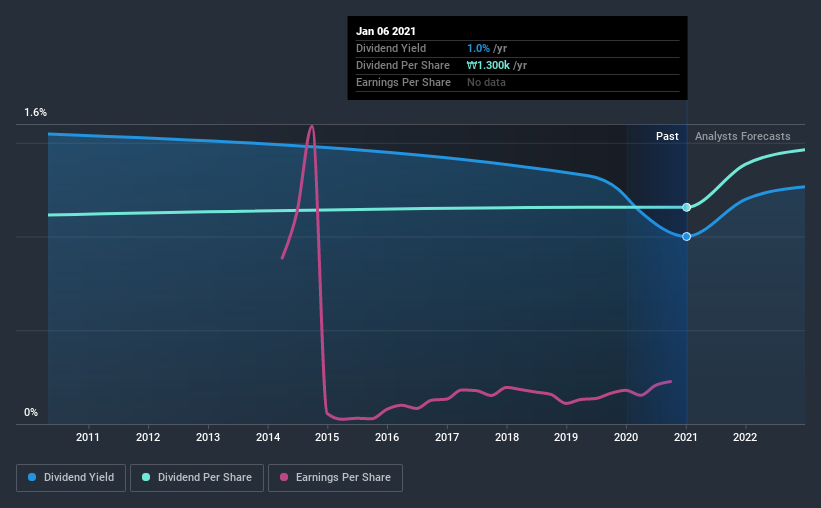This screenshot has height=508, width=821.
Task: Click the ₩1.300k Dividend Per Share value
Action: pos(488,65)
